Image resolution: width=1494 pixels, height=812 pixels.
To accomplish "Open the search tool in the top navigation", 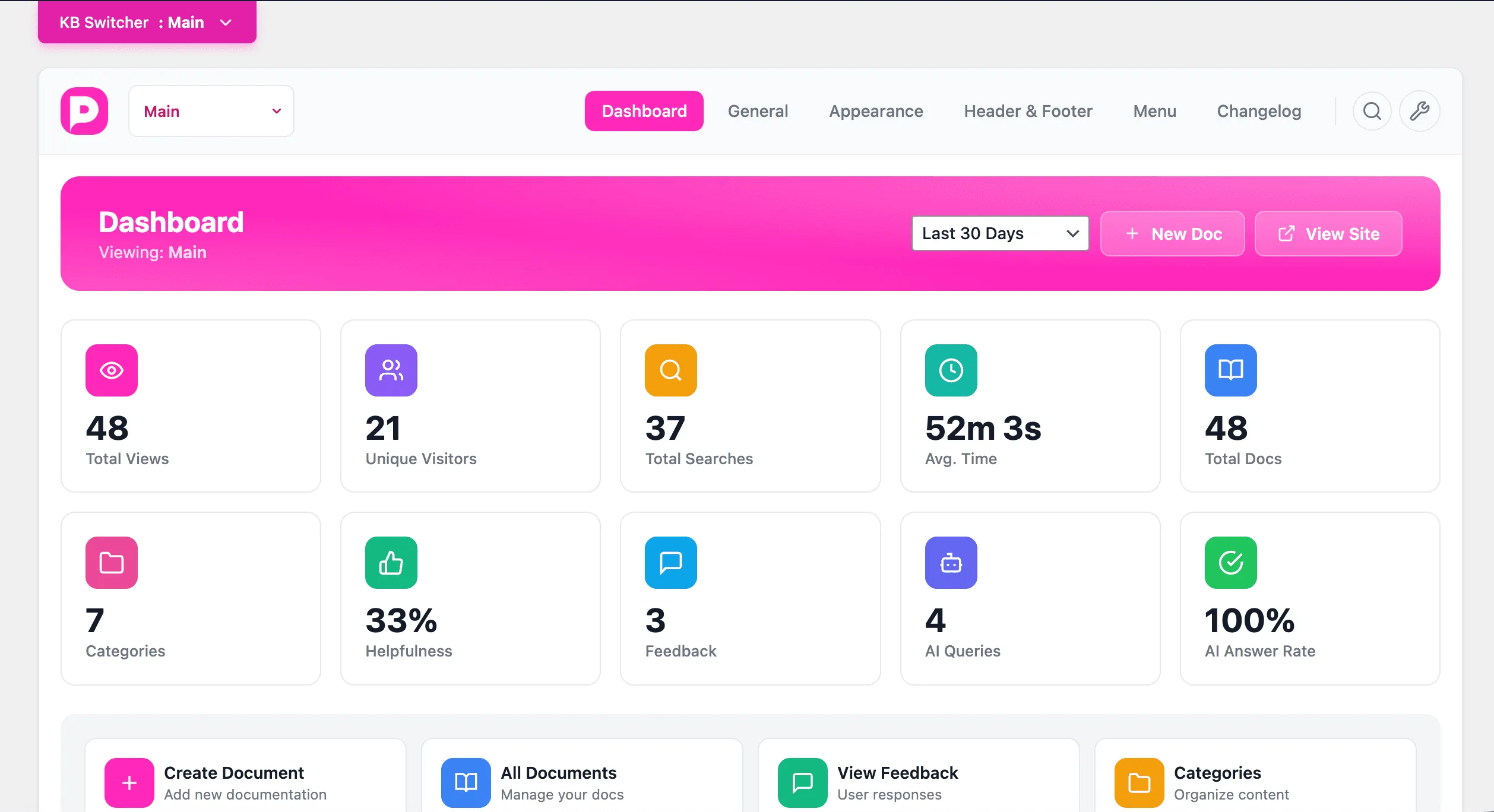I will click(1372, 110).
